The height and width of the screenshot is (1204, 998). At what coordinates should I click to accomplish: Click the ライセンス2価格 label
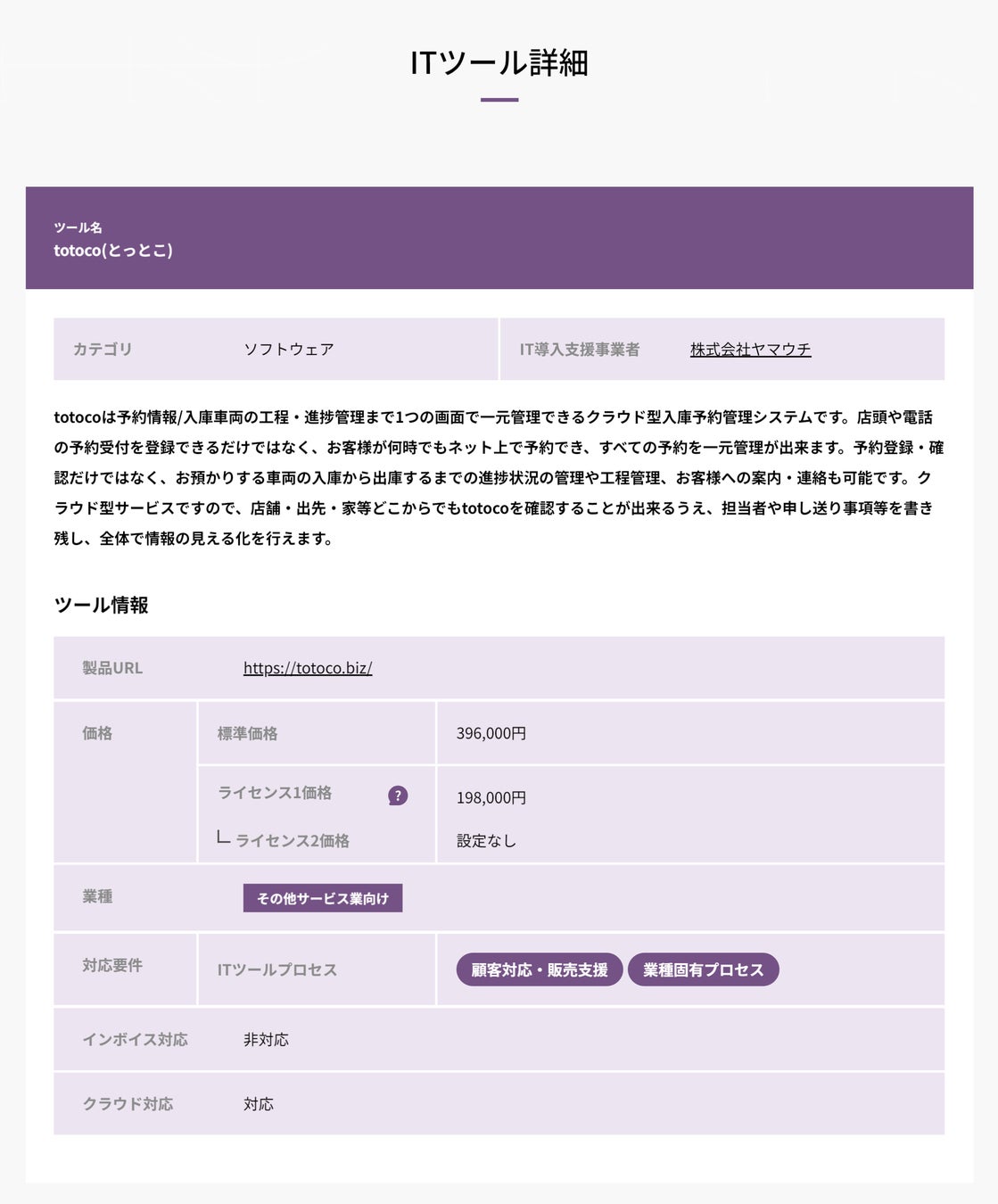pyautogui.click(x=293, y=841)
